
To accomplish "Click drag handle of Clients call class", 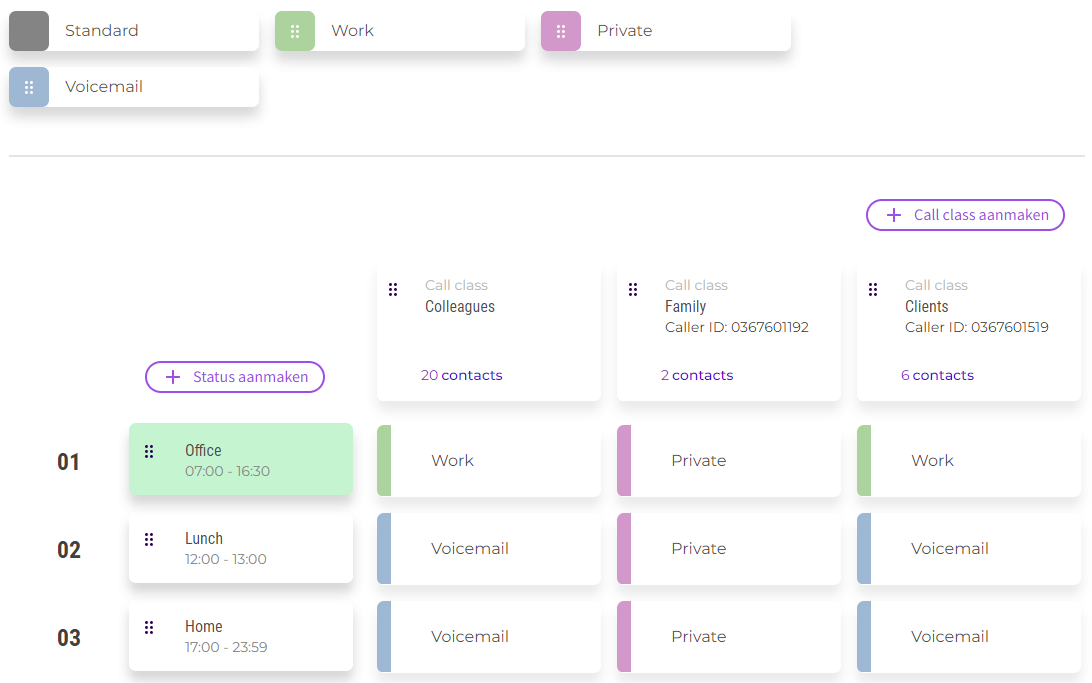I will point(873,289).
